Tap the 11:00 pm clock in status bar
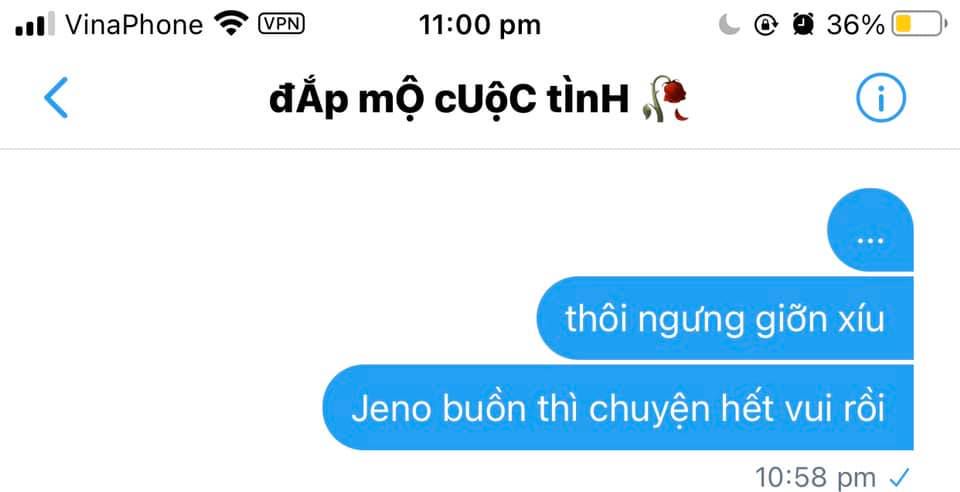Screen dimensions: 960x492 click(480, 25)
